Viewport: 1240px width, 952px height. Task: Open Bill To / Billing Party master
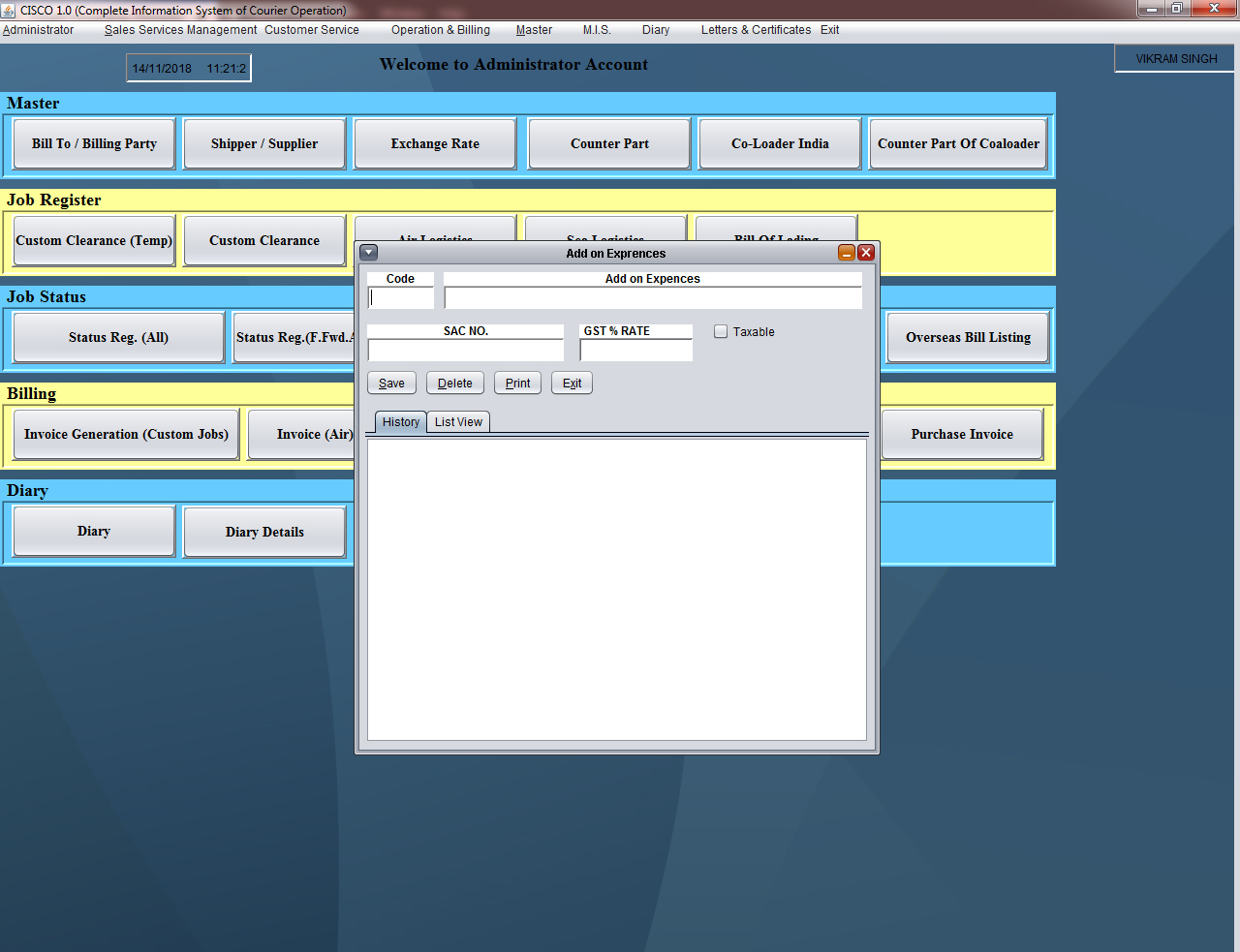pyautogui.click(x=94, y=143)
